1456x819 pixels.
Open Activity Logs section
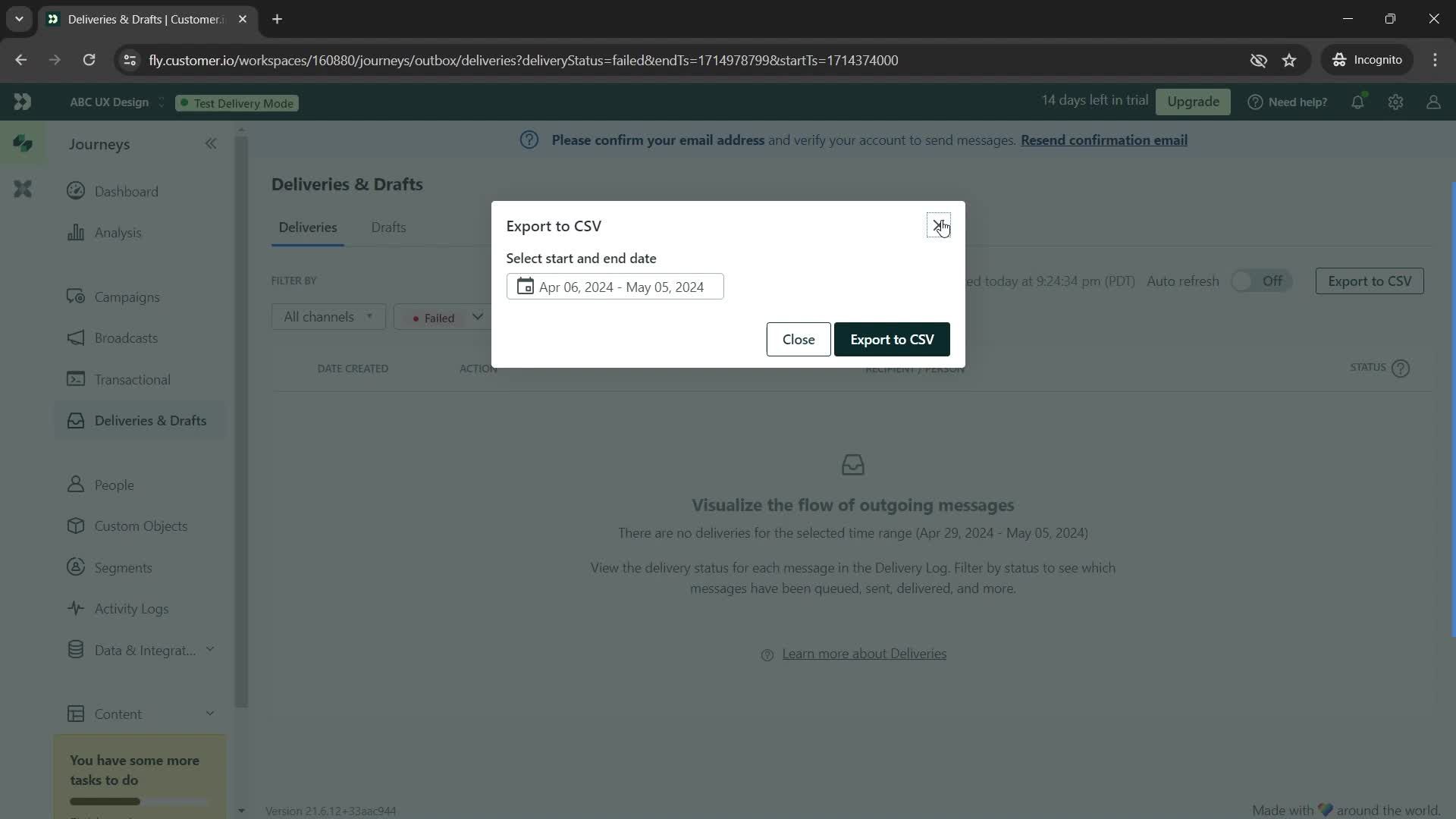[x=131, y=608]
